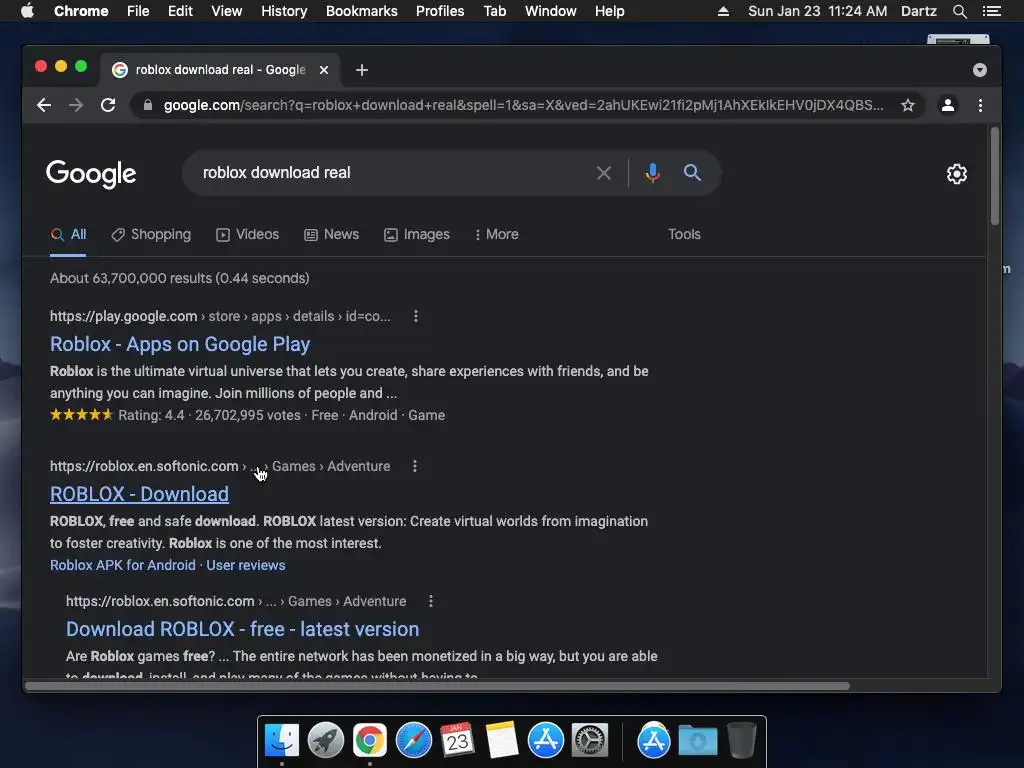This screenshot has height=768, width=1024.
Task: Expand the More search categories
Action: point(496,234)
